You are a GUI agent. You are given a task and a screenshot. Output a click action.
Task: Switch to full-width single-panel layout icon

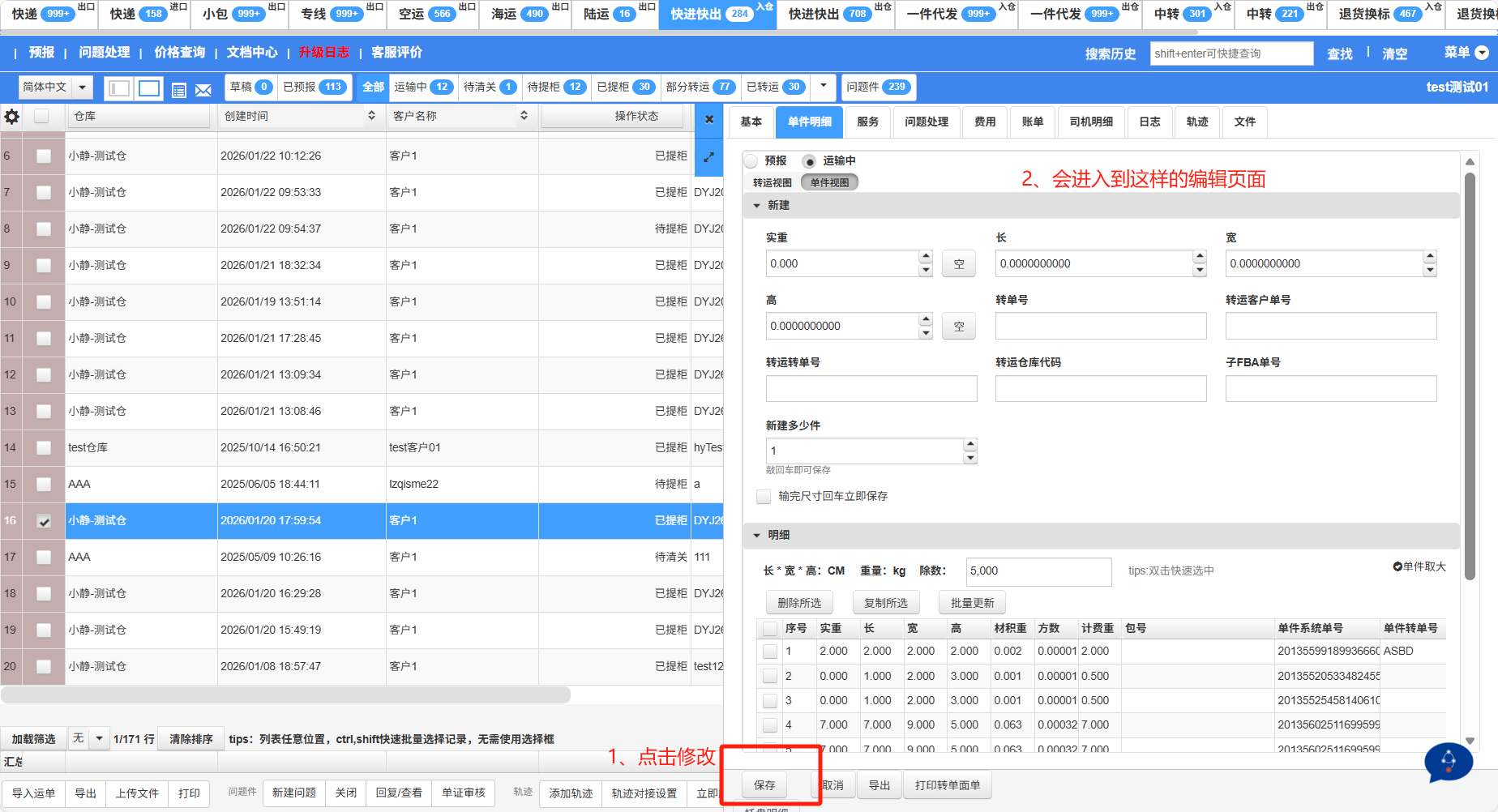[149, 88]
